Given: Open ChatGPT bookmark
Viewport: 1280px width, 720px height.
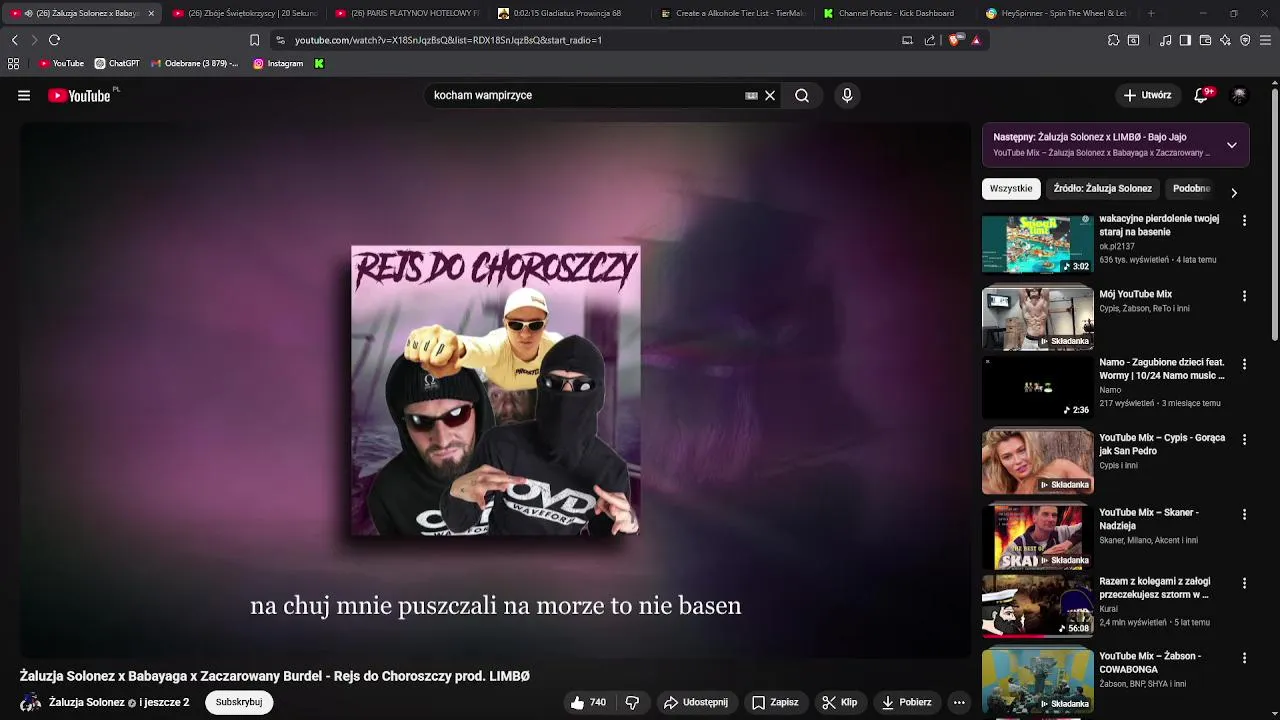Looking at the screenshot, I should click(x=117, y=64).
